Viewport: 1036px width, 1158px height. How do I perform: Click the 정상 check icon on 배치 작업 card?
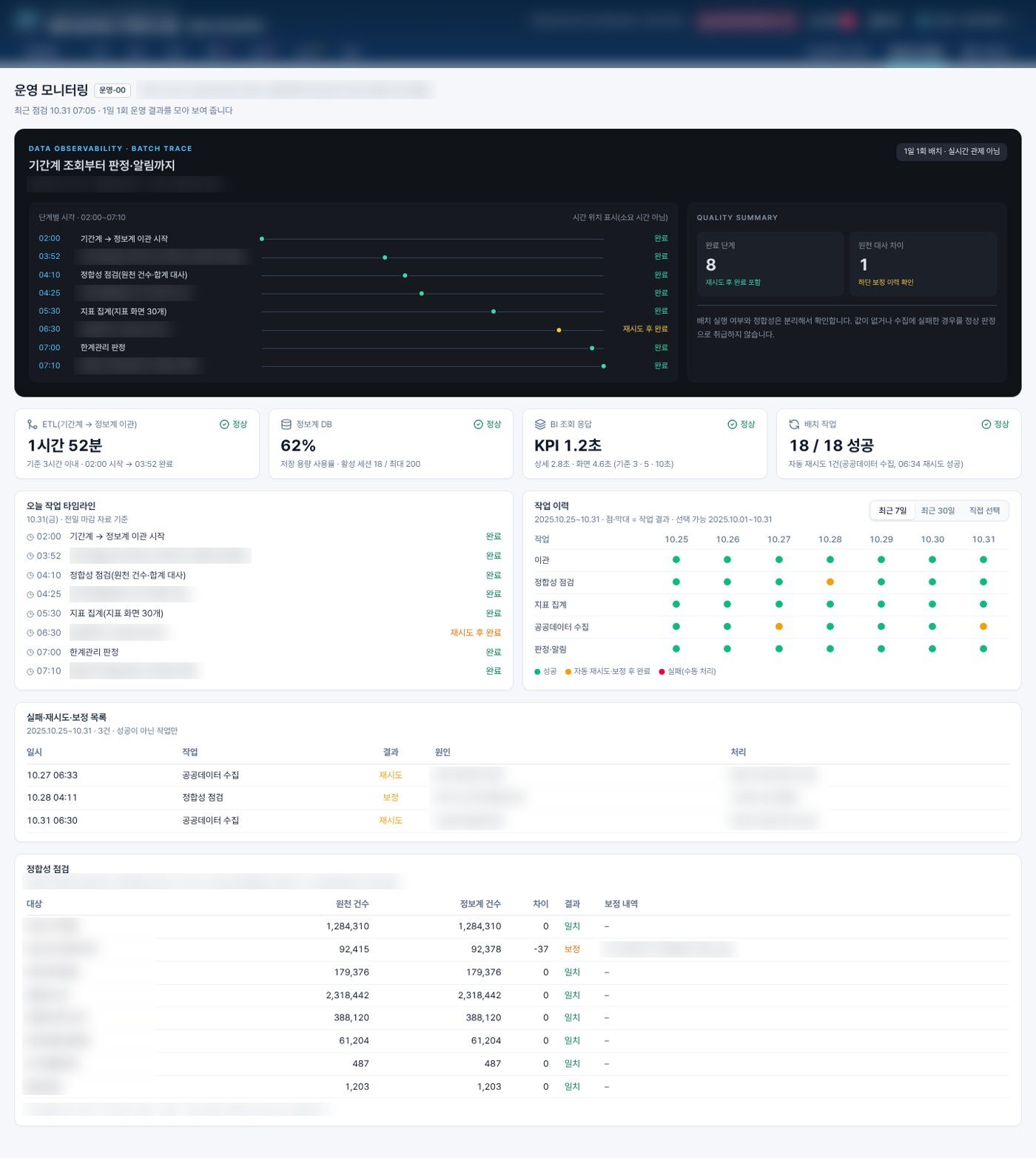click(x=986, y=425)
